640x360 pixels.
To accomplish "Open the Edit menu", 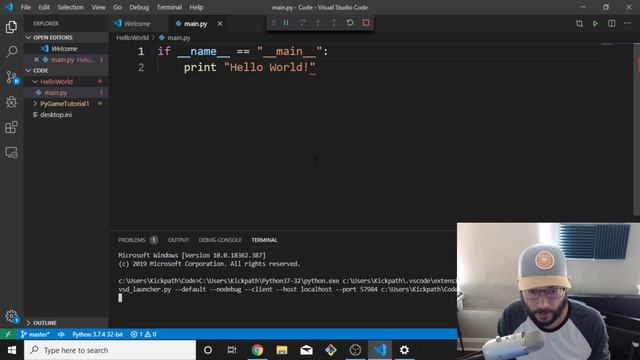I will click(44, 7).
